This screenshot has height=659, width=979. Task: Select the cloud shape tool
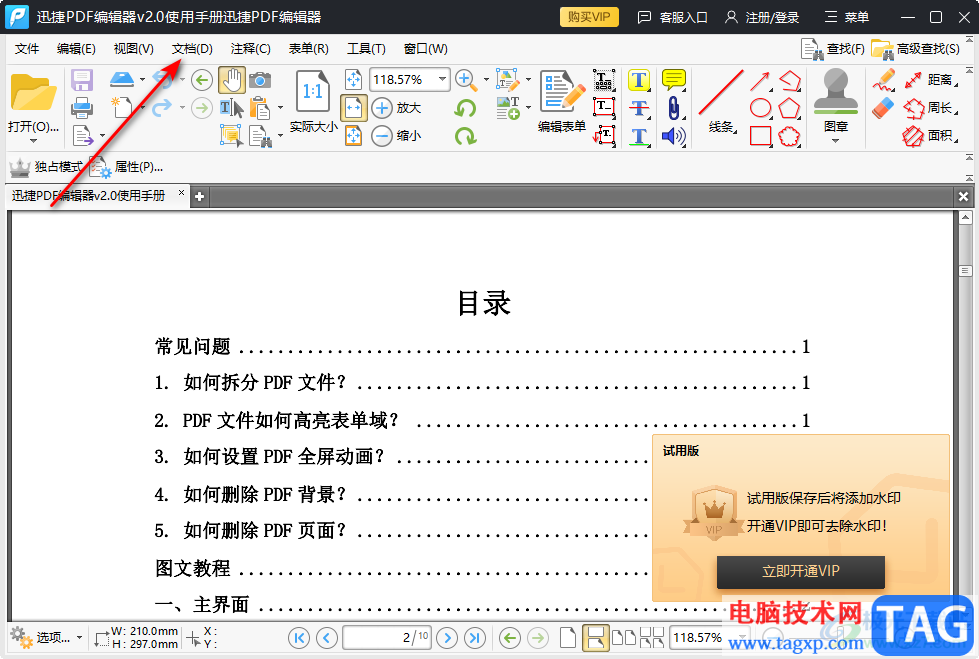click(x=789, y=136)
